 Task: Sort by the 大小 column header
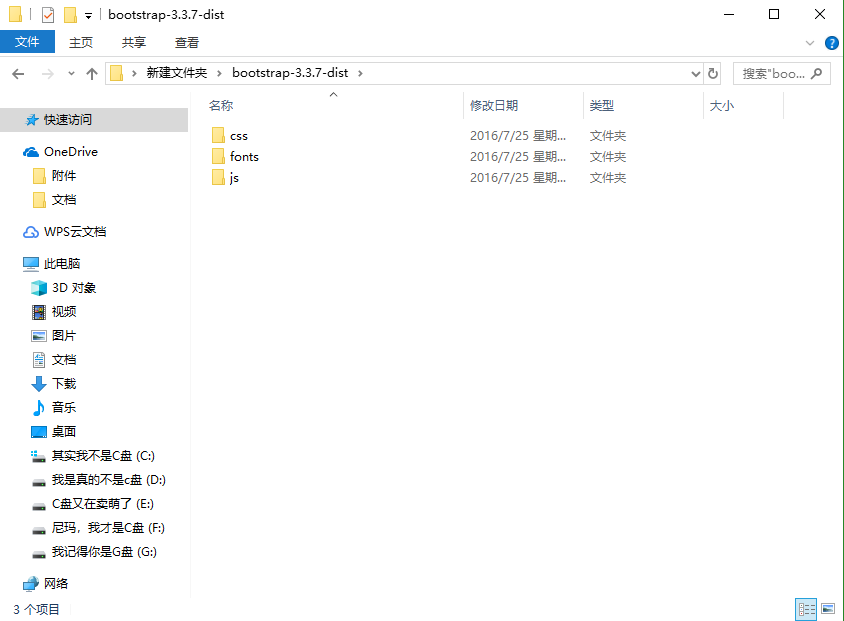tap(722, 105)
